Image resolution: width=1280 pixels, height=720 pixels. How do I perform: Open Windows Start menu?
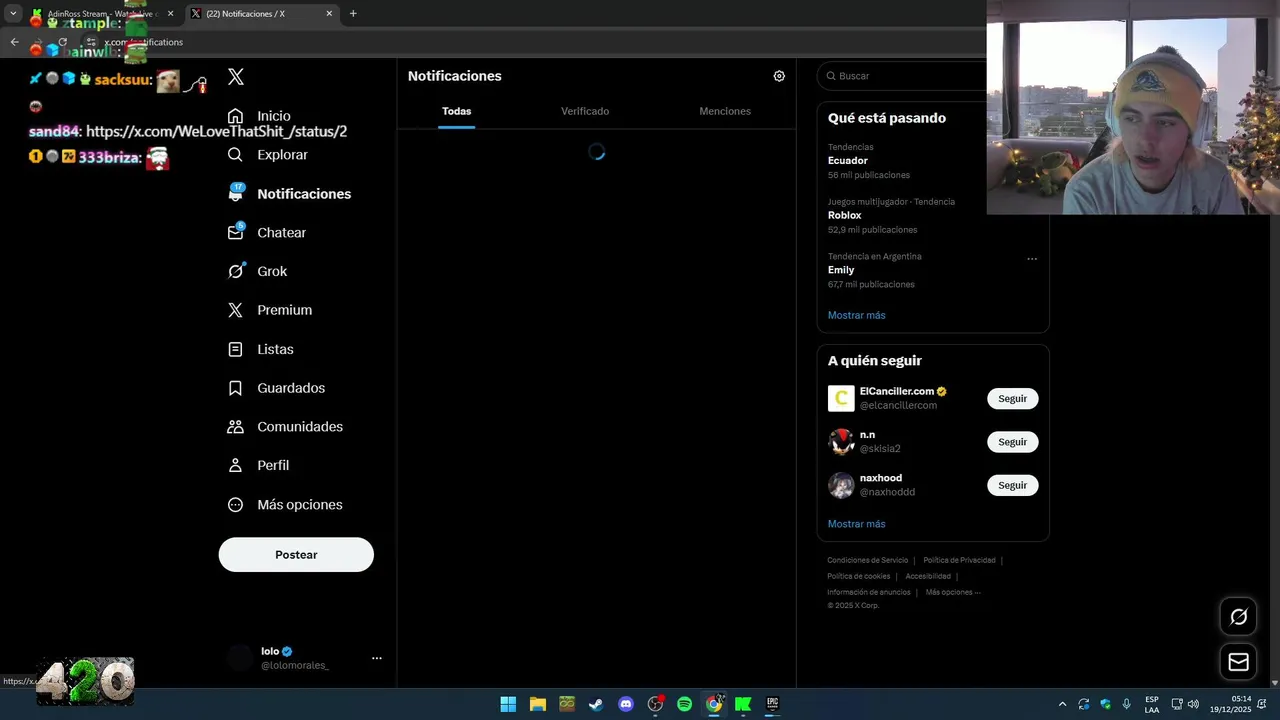click(x=508, y=704)
